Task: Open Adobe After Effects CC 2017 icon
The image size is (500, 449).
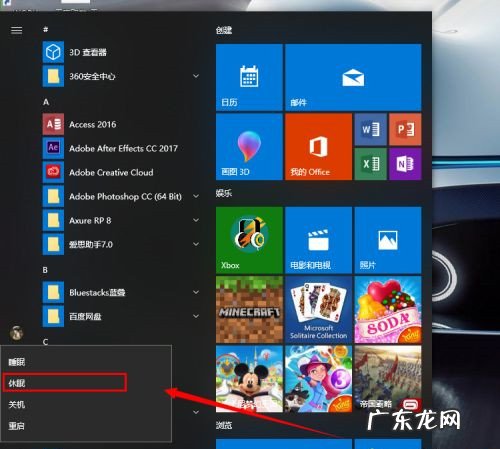Action: 53,148
